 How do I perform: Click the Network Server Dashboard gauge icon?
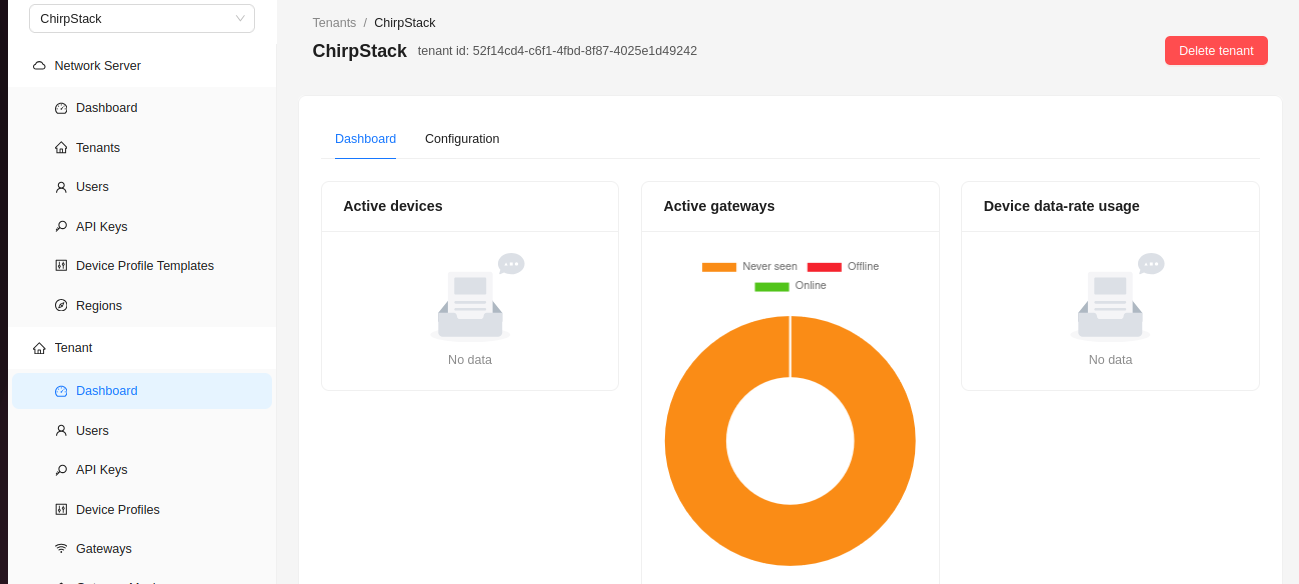click(x=61, y=108)
